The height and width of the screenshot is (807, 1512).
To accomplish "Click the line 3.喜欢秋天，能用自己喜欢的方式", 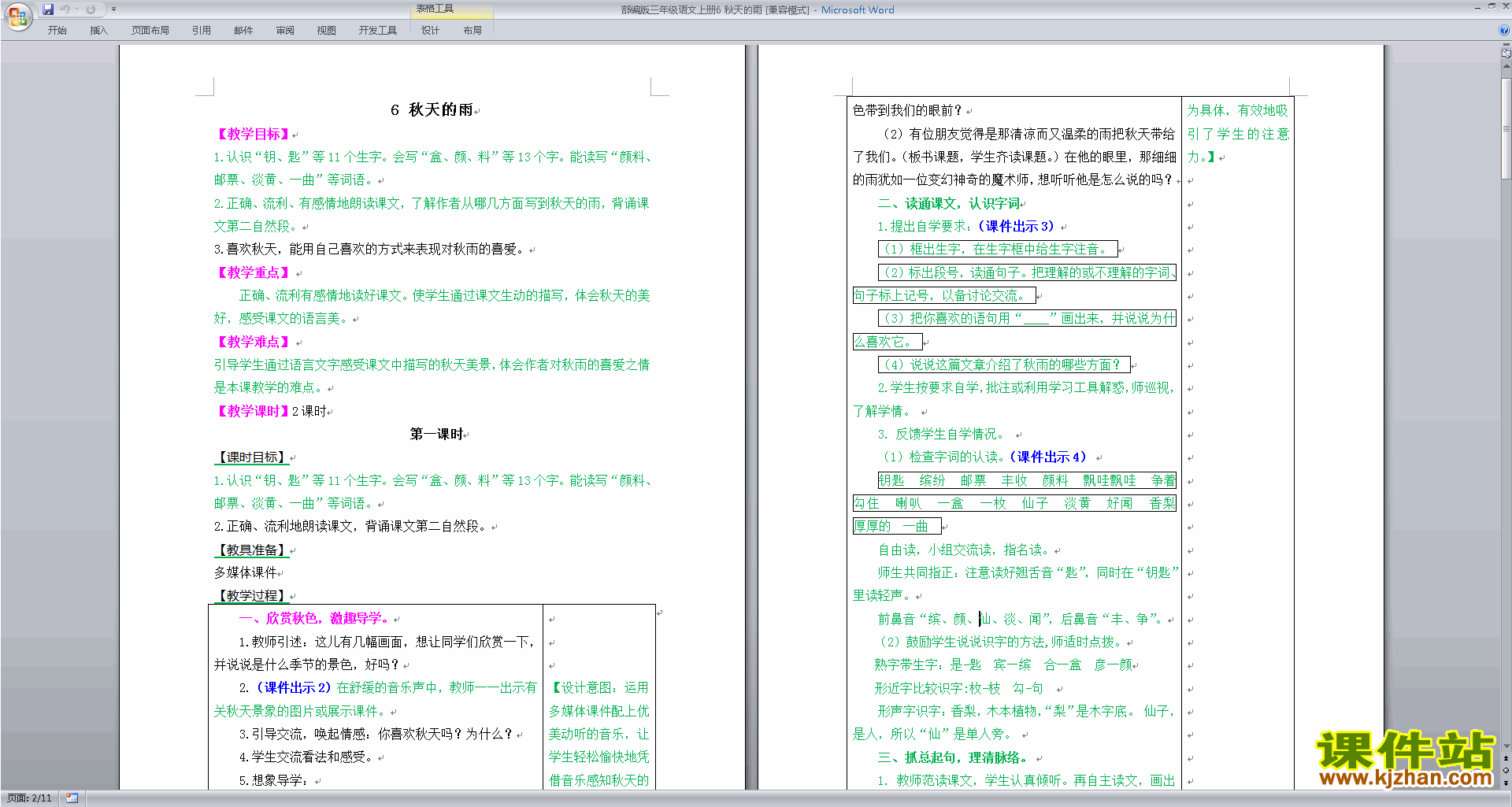I will [369, 249].
